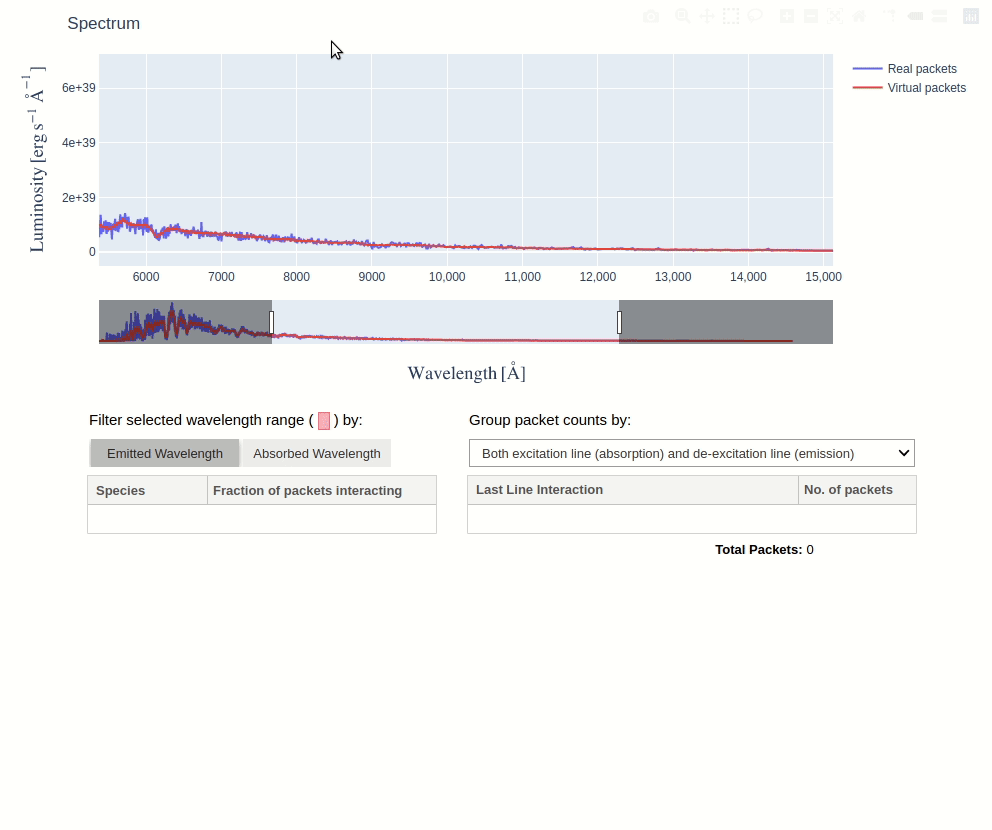Click the Plotly logo icon
The image size is (992, 830).
click(970, 16)
